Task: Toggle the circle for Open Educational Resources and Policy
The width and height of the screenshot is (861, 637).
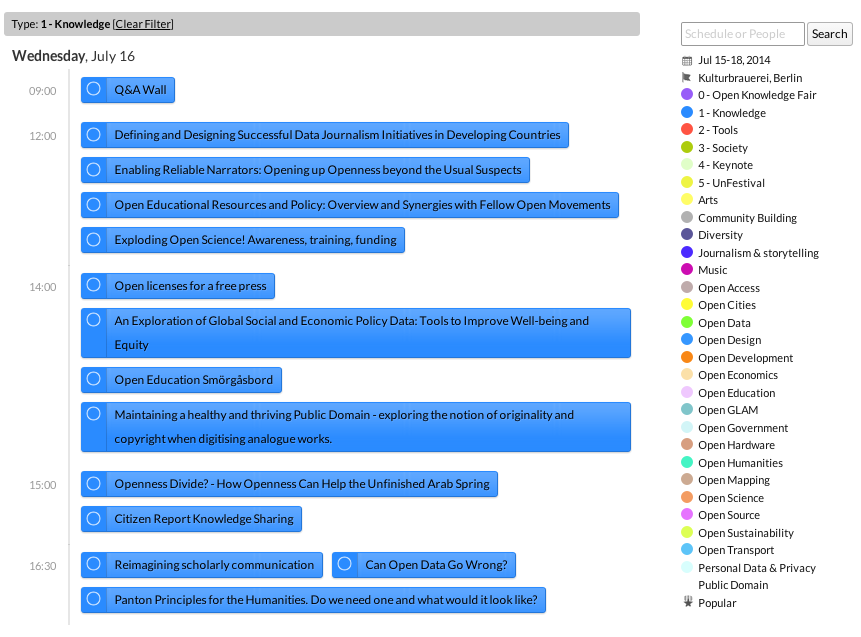Action: (94, 205)
